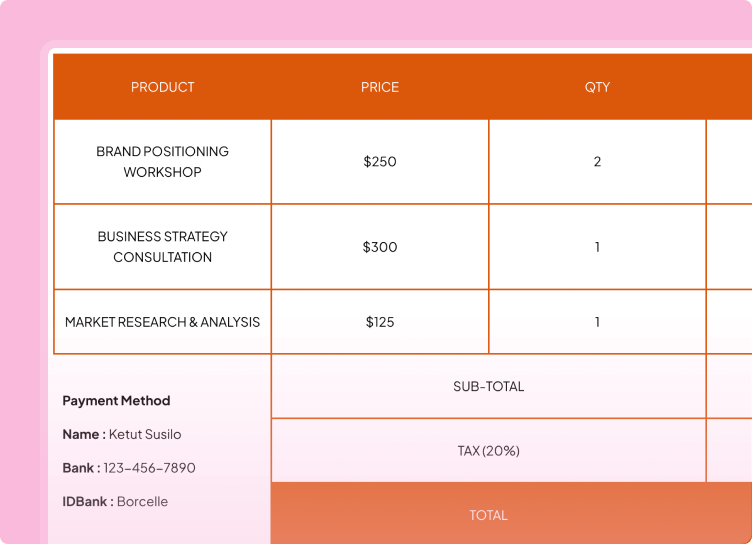
Task: Select the IDBank Borcelle line
Action: (x=115, y=502)
